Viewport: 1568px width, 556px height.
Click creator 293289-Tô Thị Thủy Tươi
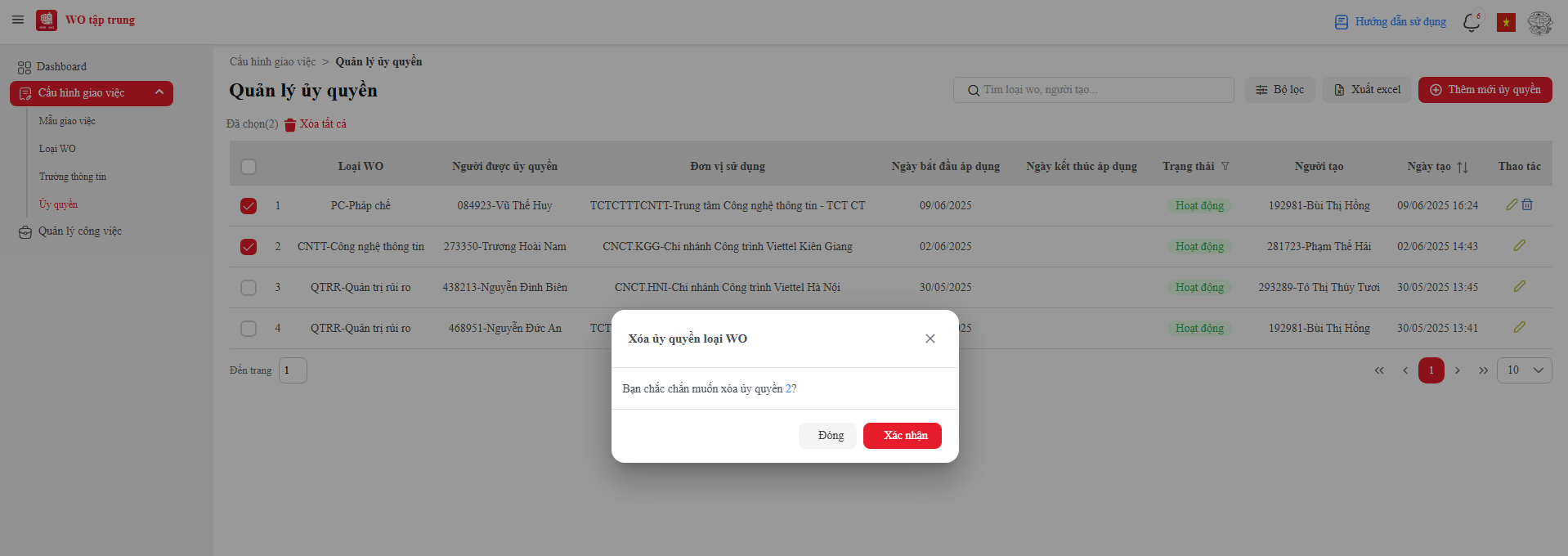[x=1319, y=288]
